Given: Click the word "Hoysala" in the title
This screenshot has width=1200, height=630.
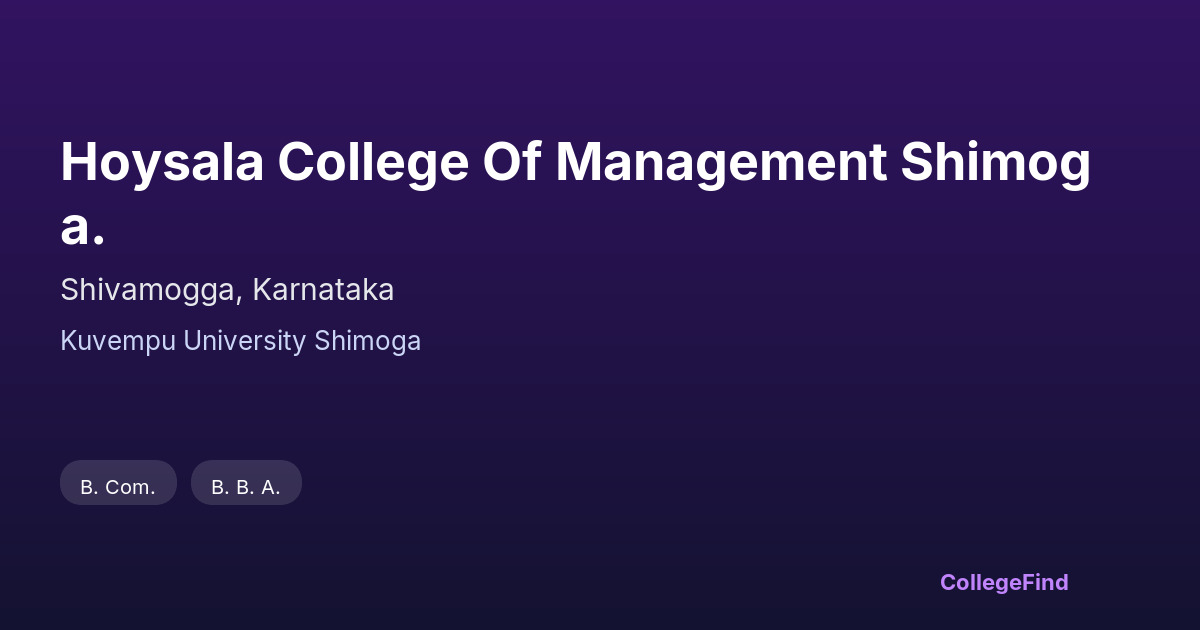Looking at the screenshot, I should (162, 163).
